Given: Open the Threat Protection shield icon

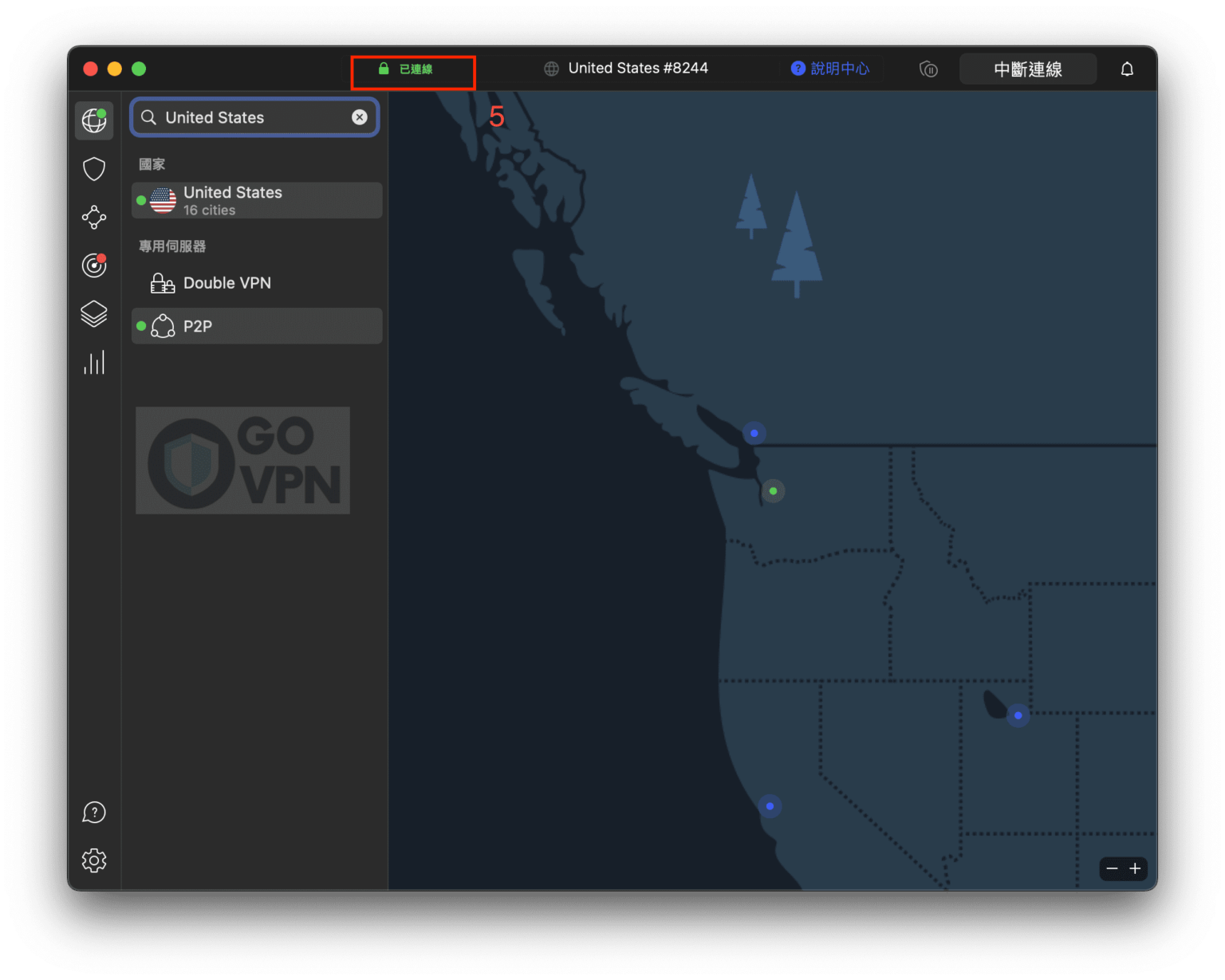Looking at the screenshot, I should (94, 169).
